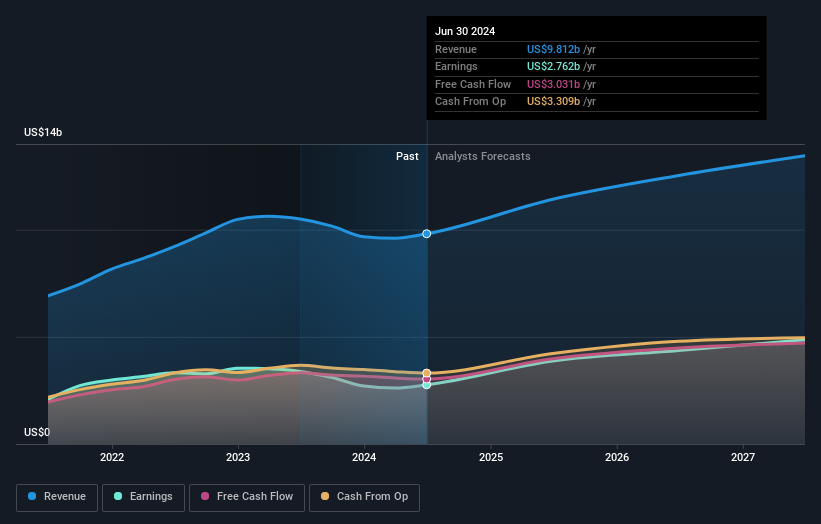
Task: Click the US$3.309b cash from op value
Action: point(553,102)
